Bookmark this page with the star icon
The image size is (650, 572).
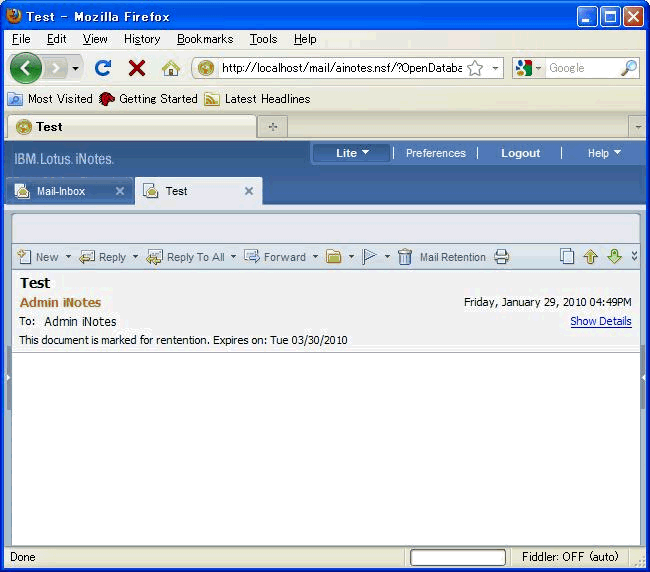[475, 68]
